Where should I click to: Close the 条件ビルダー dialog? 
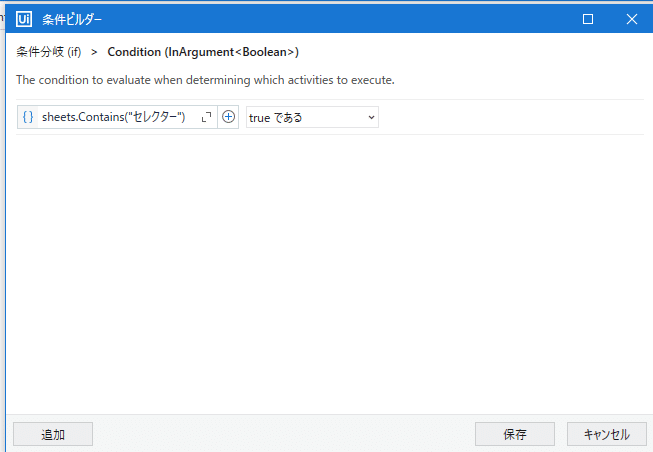pyautogui.click(x=632, y=19)
